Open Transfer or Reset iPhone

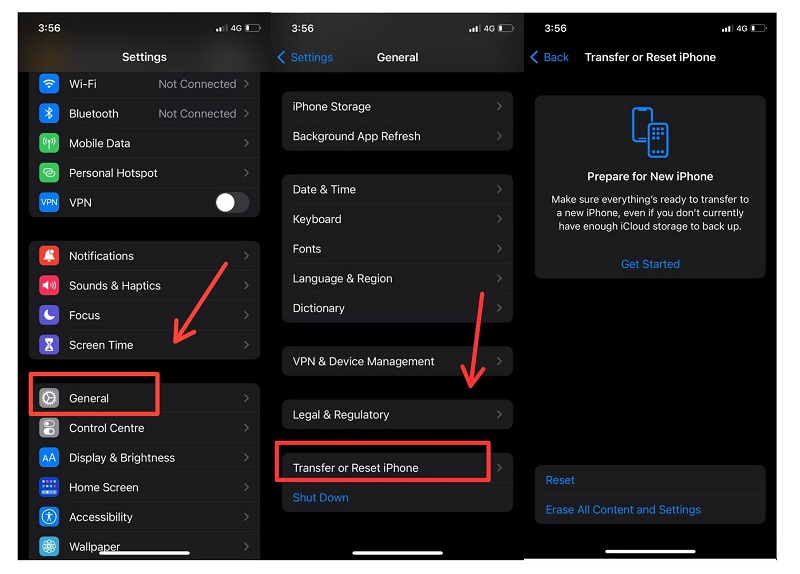tap(397, 467)
